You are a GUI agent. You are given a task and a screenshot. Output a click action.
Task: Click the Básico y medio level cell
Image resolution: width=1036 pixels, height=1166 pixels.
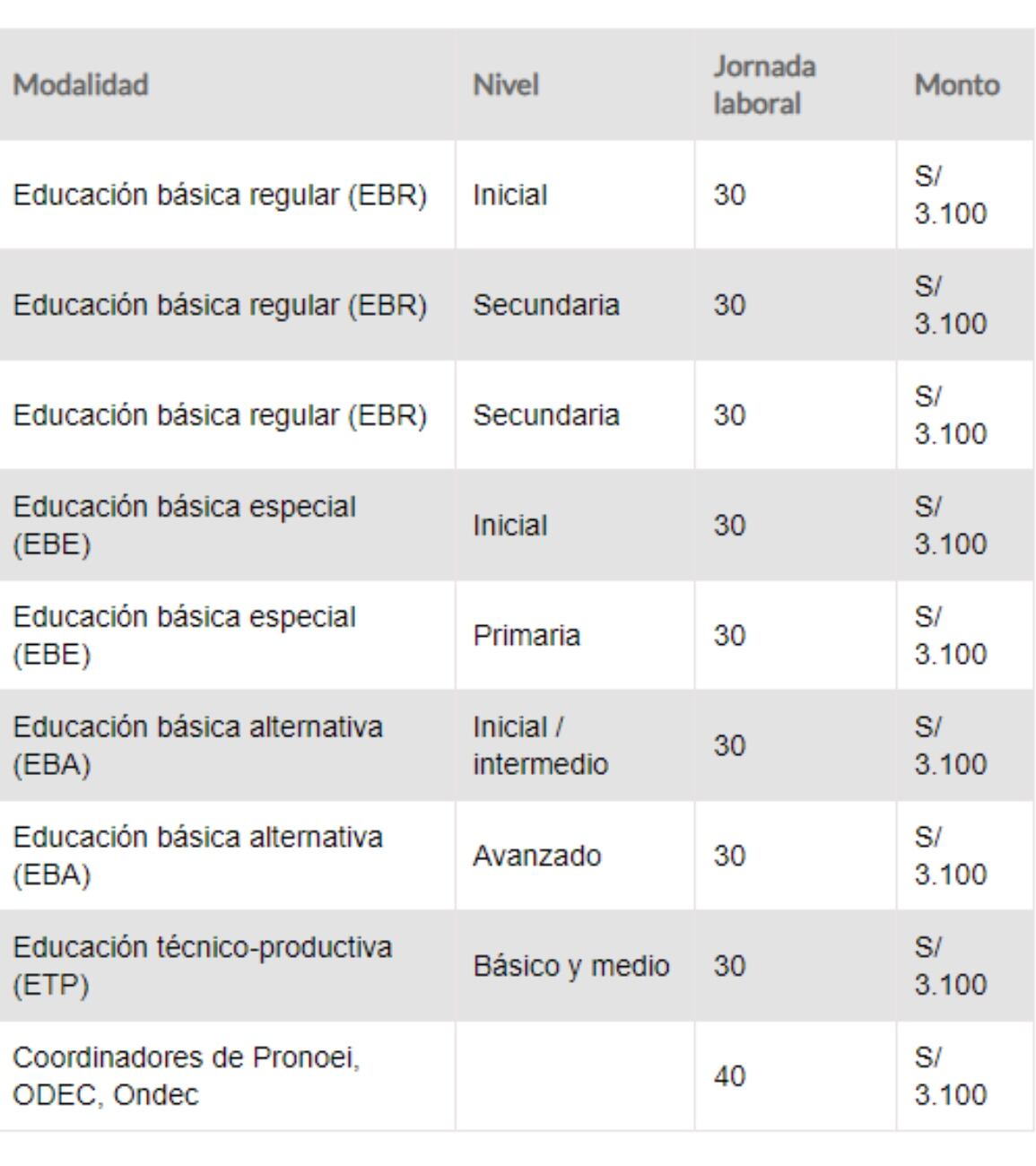571,966
